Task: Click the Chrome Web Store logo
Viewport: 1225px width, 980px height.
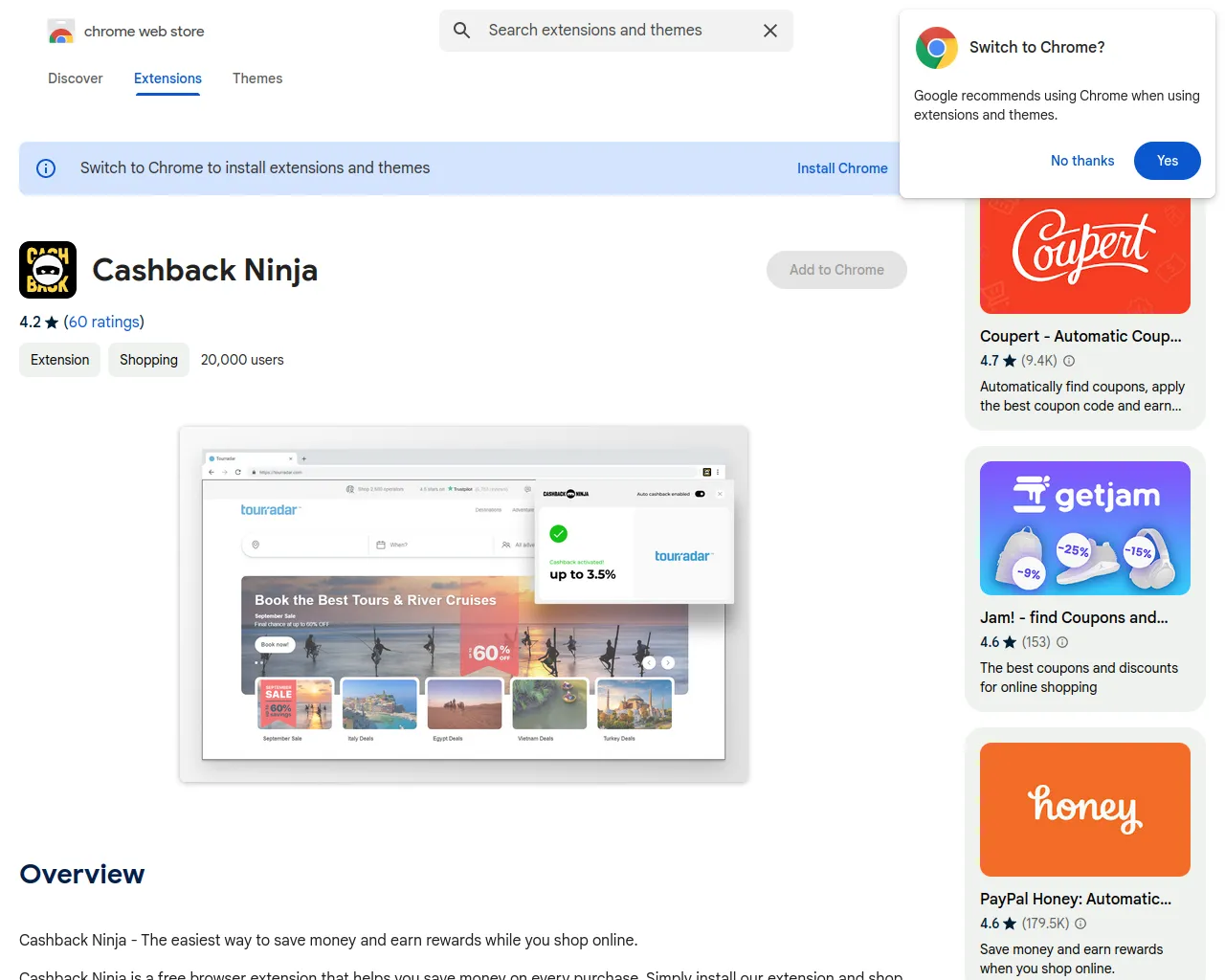Action: click(x=61, y=32)
